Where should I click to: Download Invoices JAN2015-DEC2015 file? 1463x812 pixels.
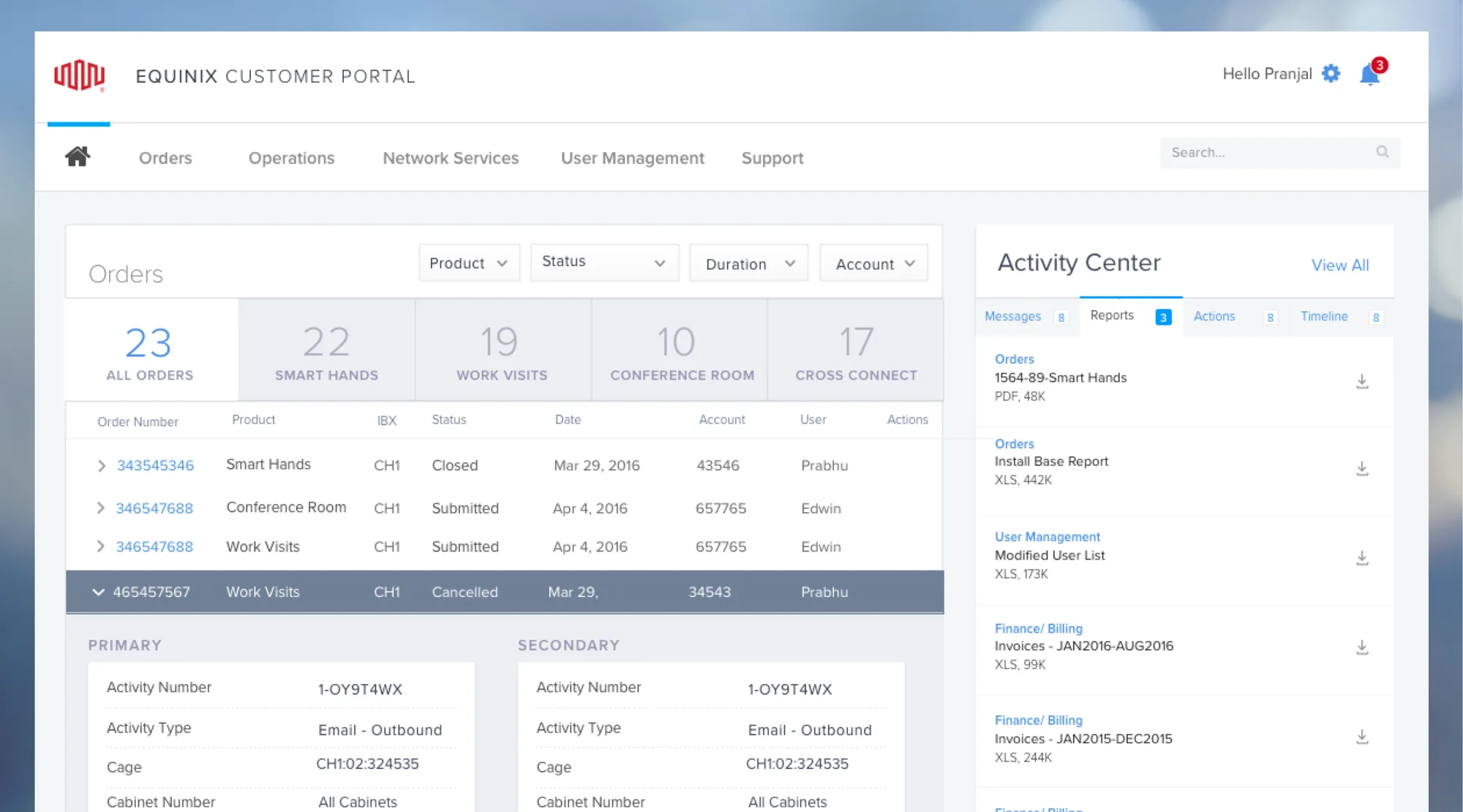1362,737
